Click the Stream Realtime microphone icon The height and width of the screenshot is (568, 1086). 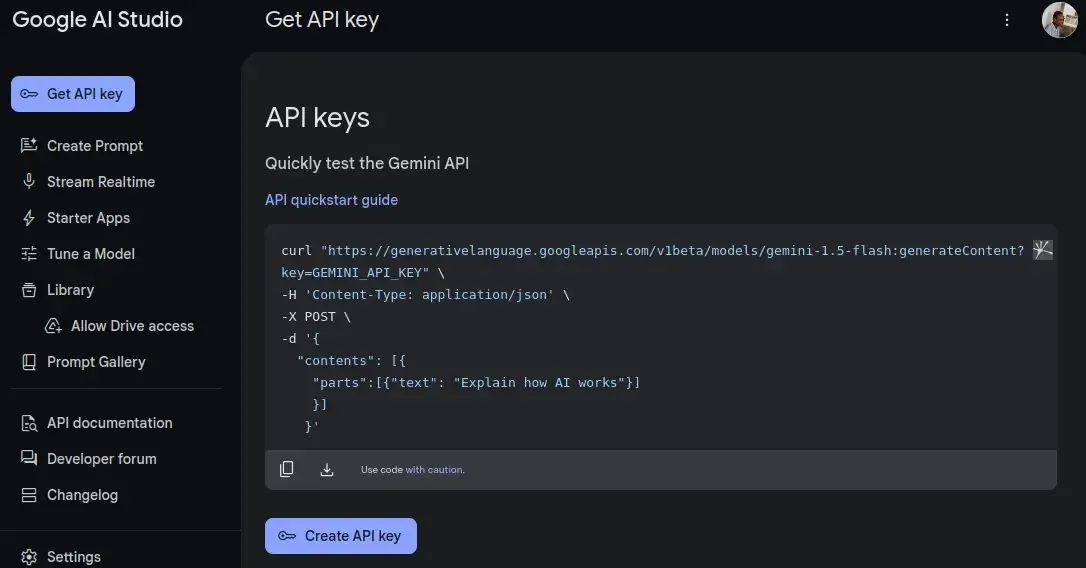pos(29,182)
